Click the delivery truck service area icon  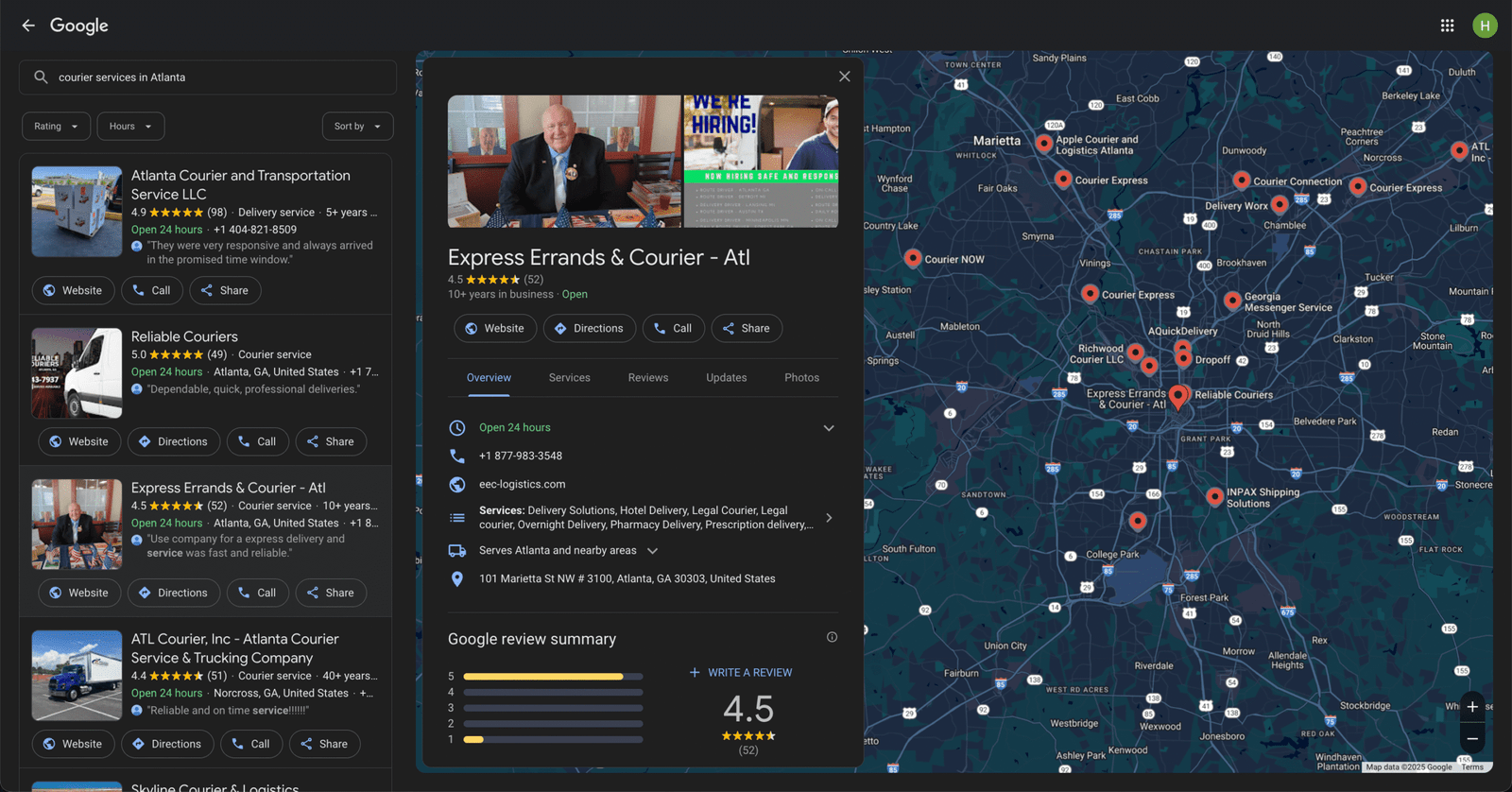457,550
